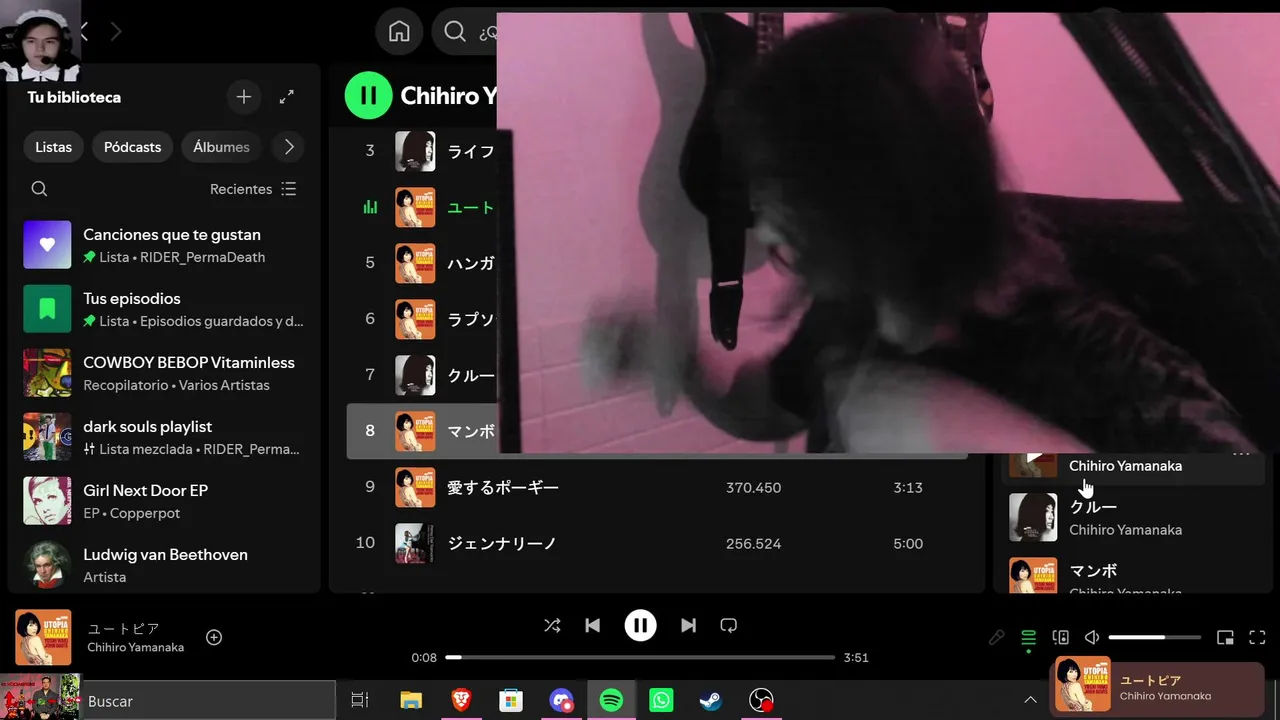The width and height of the screenshot is (1280, 720).
Task: Show lyrics with the microphone icon
Action: (x=996, y=638)
